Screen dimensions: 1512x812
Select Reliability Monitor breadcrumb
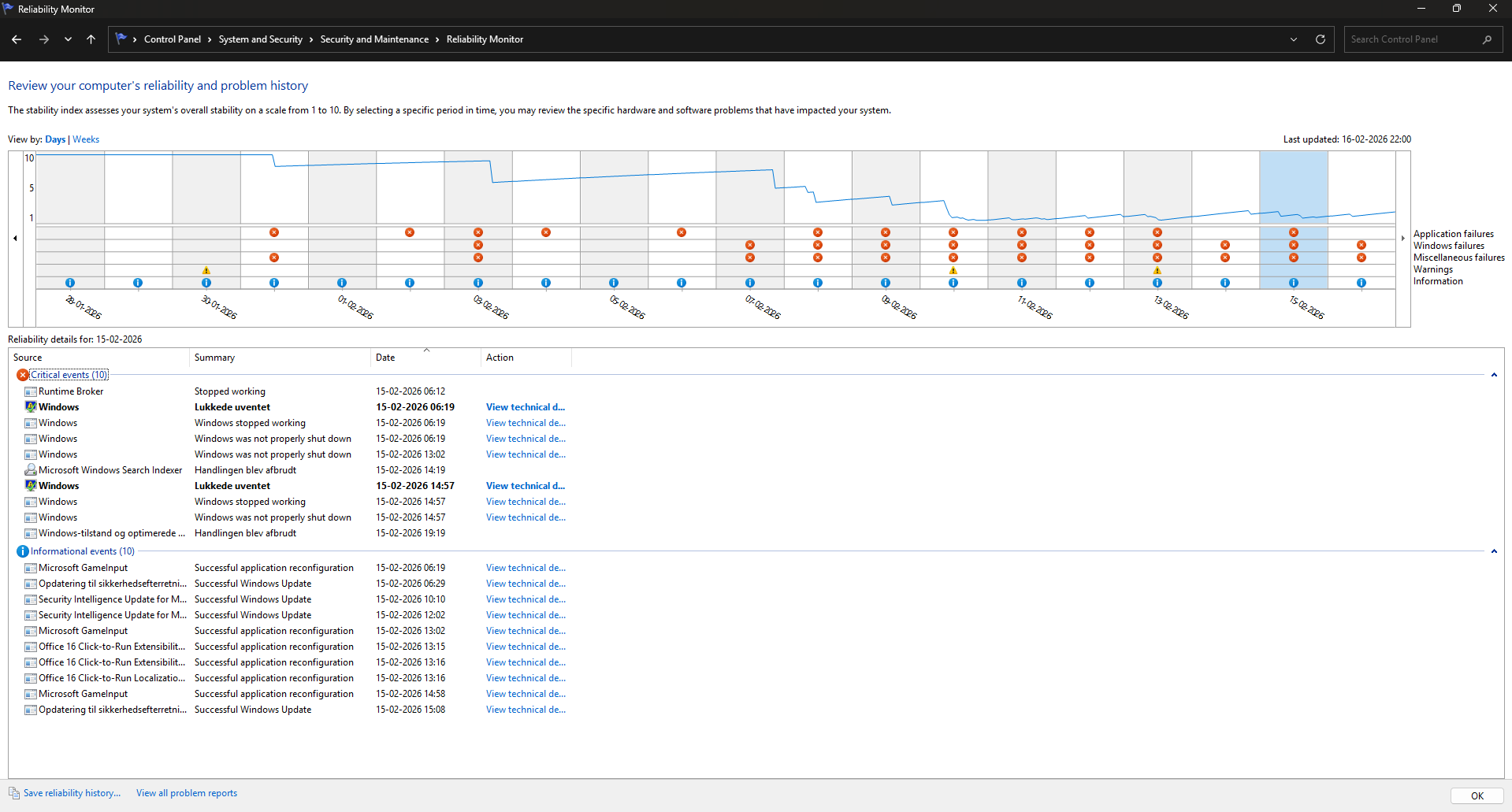click(485, 39)
